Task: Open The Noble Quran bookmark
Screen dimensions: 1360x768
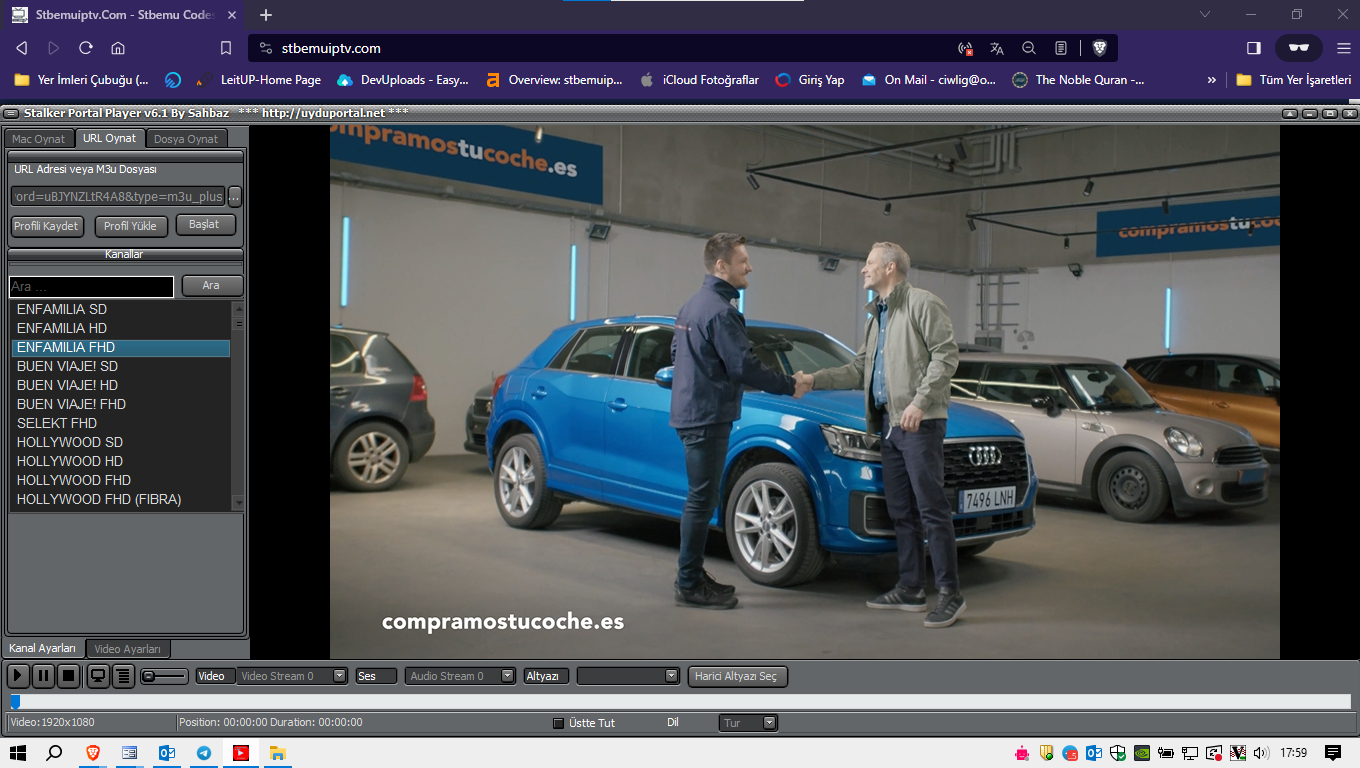Action: tap(1079, 80)
